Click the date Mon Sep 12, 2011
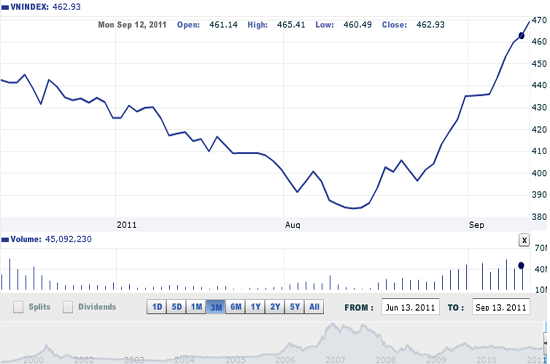550x364 pixels. [x=132, y=25]
